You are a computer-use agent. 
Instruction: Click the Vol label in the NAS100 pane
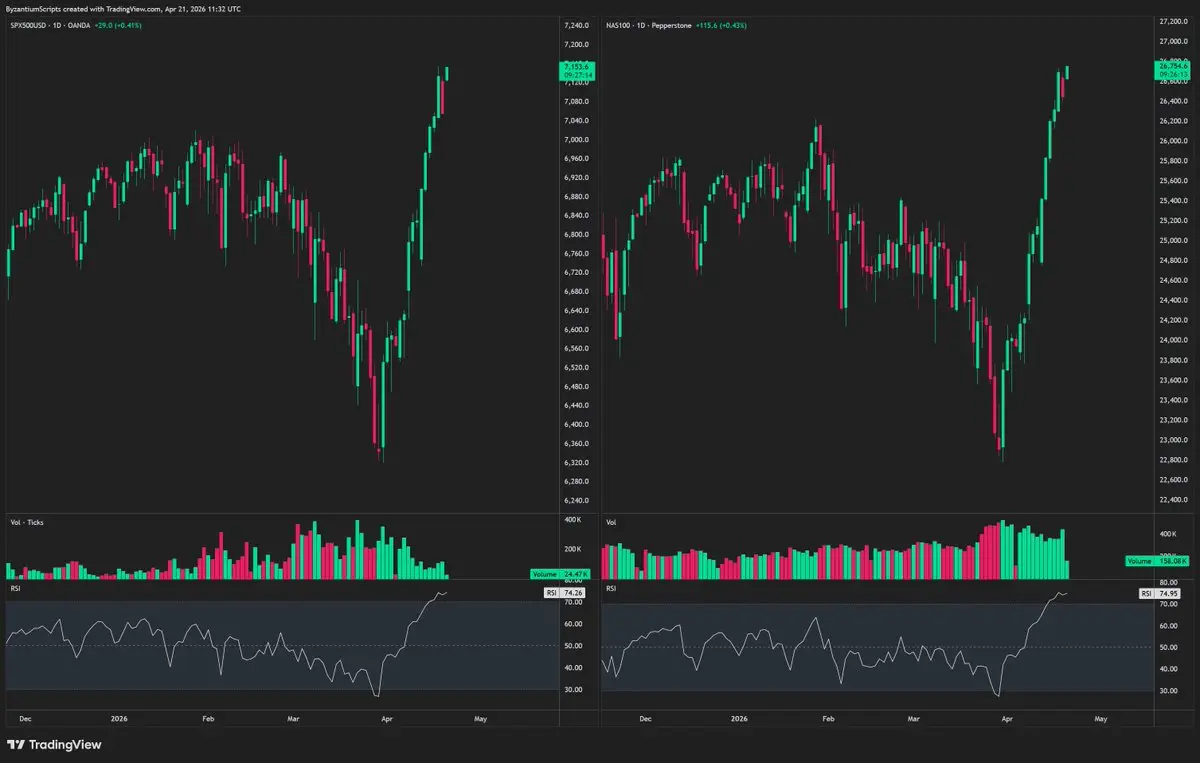click(x=611, y=522)
